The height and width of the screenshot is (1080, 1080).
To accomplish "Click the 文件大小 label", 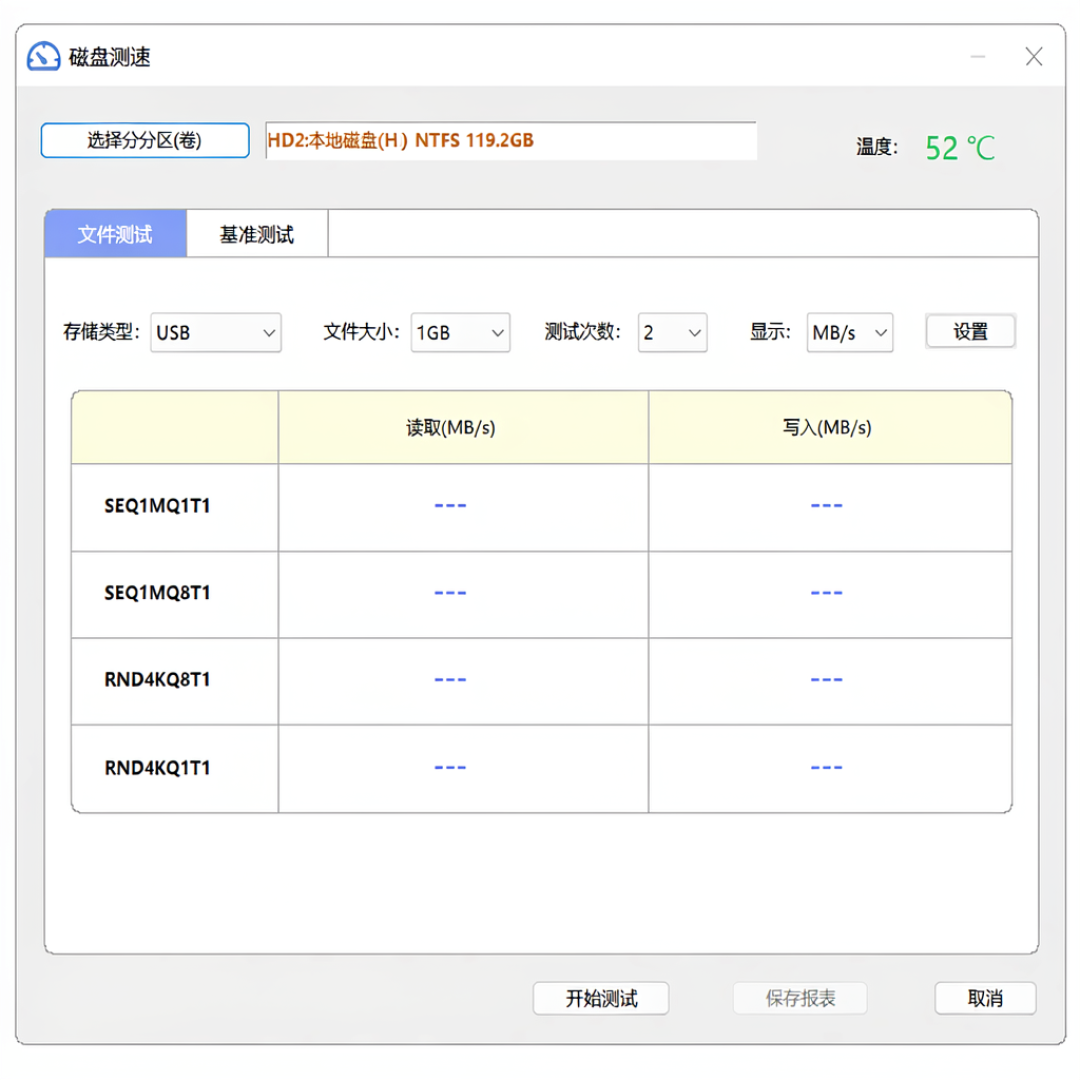I will coord(362,332).
